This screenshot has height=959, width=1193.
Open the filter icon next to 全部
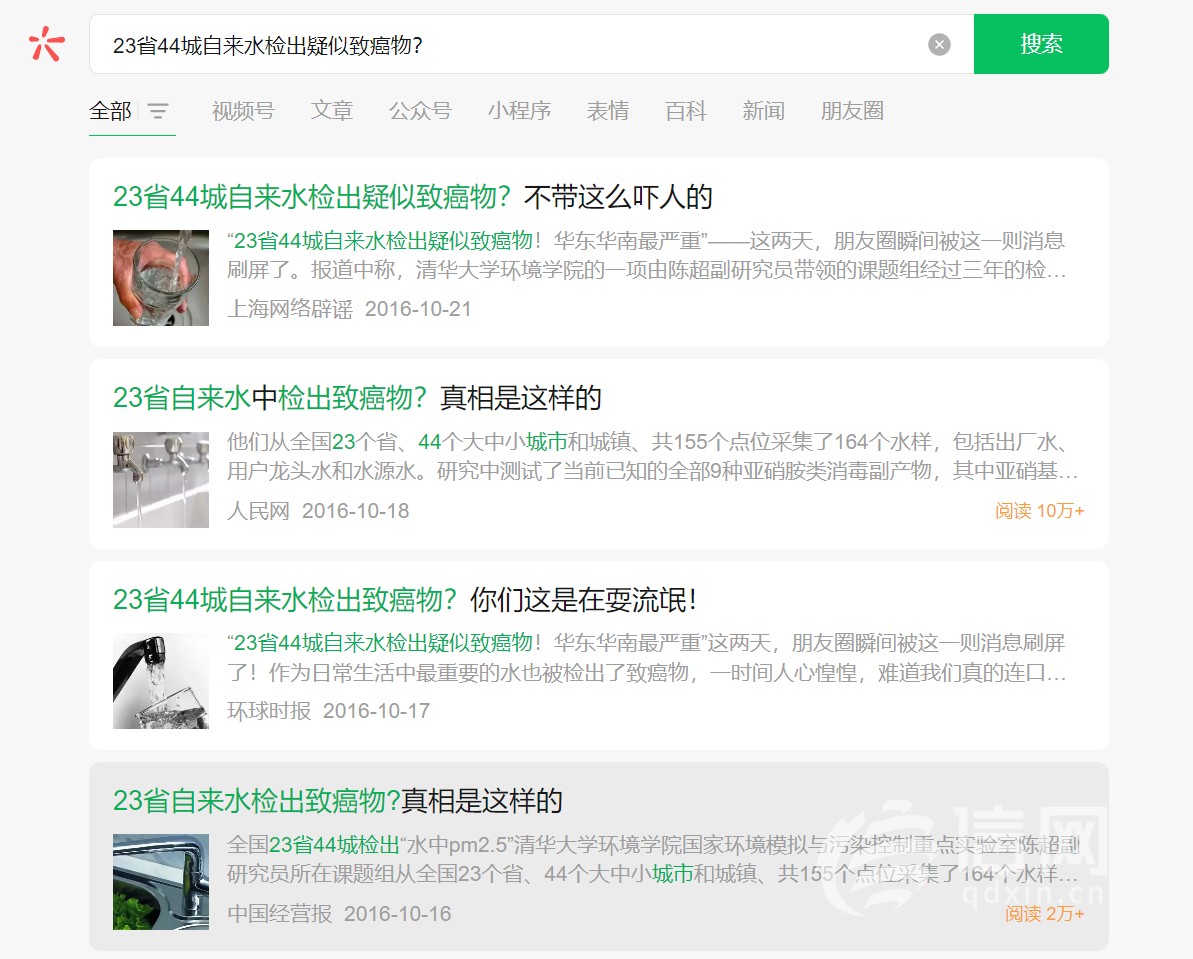[158, 111]
